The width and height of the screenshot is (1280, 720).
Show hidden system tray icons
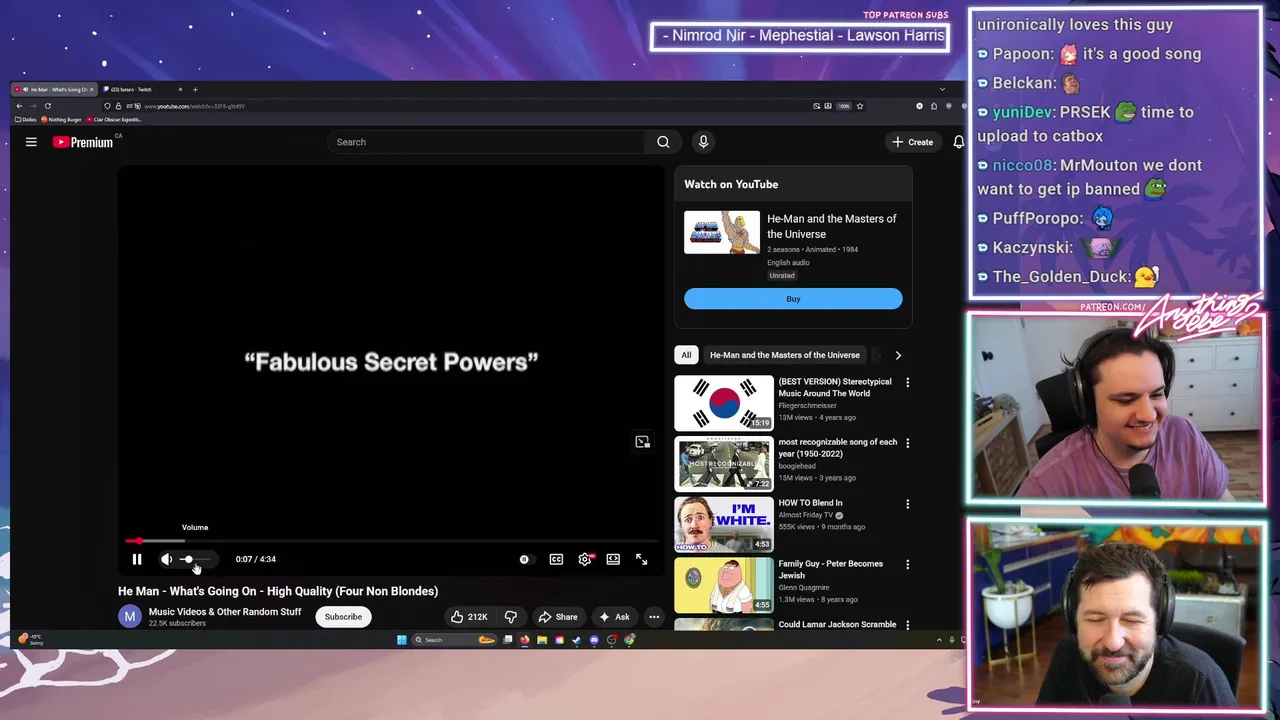point(939,640)
